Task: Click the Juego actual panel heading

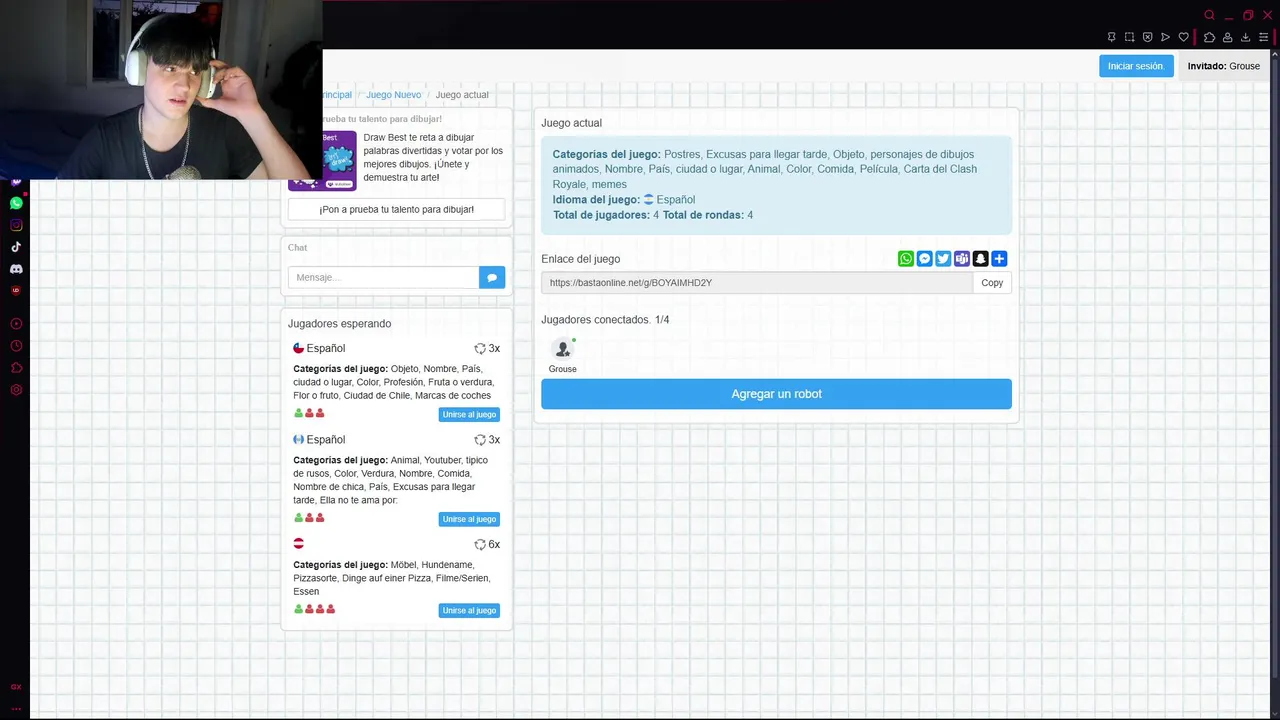Action: coord(571,123)
